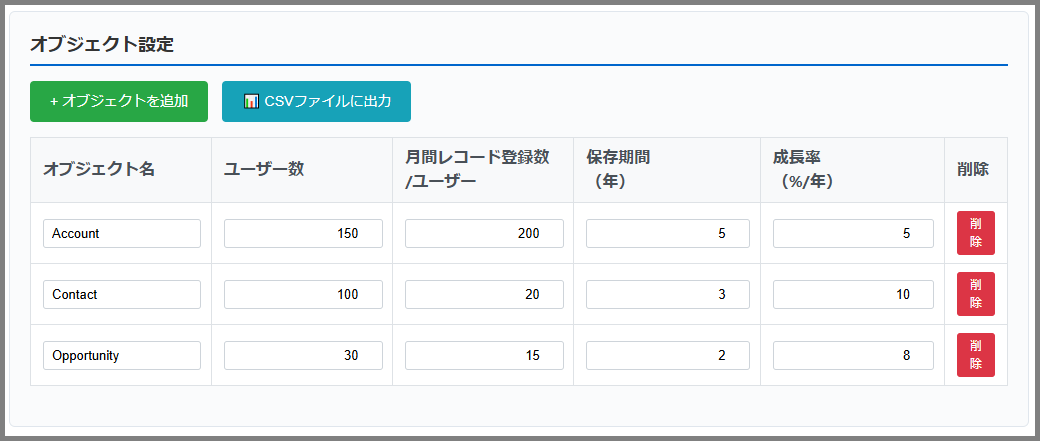Delete the Account row
1040x441 pixels.
tap(976, 233)
